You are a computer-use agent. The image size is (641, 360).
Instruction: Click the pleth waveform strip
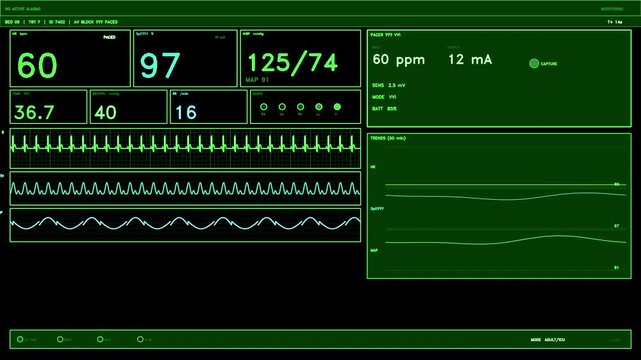[185, 188]
